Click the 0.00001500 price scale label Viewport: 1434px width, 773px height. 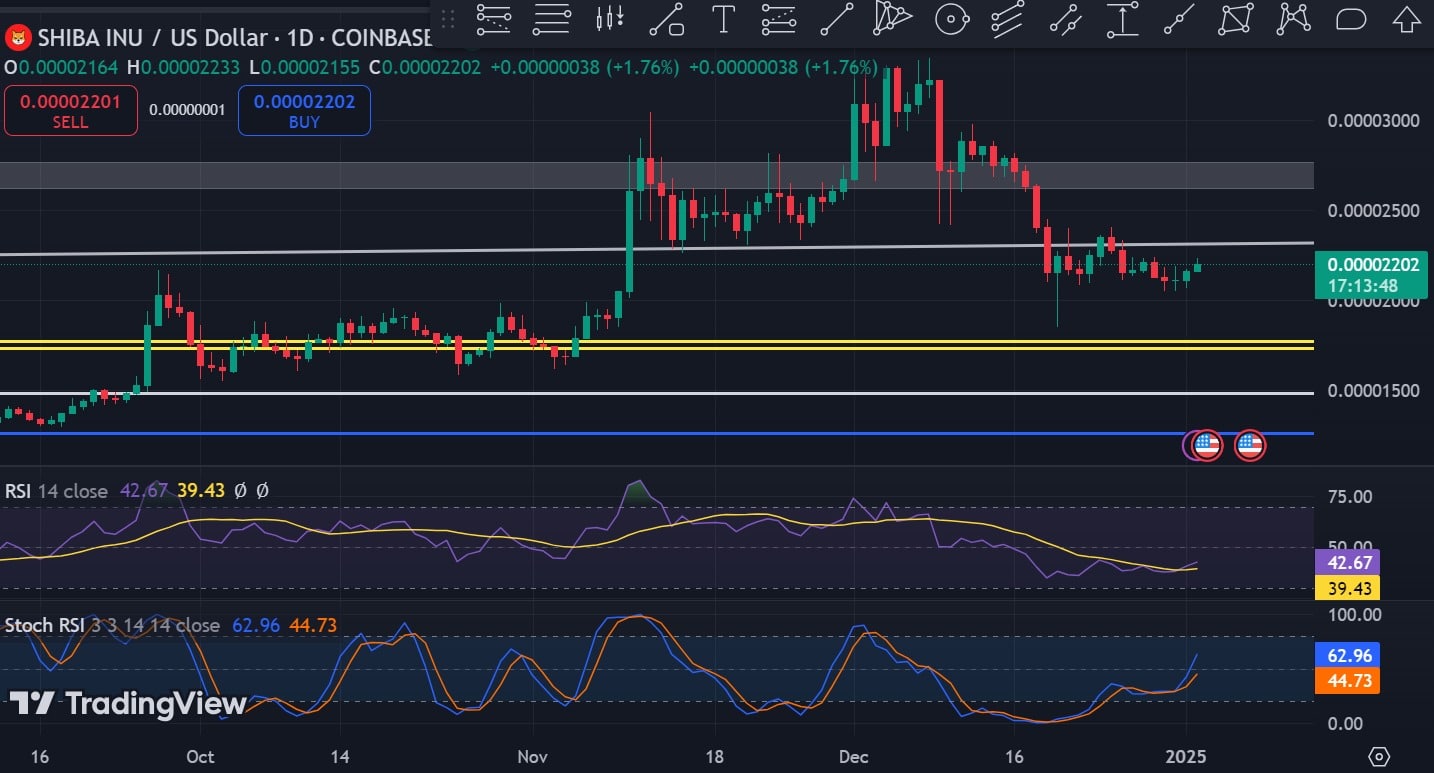click(x=1373, y=390)
